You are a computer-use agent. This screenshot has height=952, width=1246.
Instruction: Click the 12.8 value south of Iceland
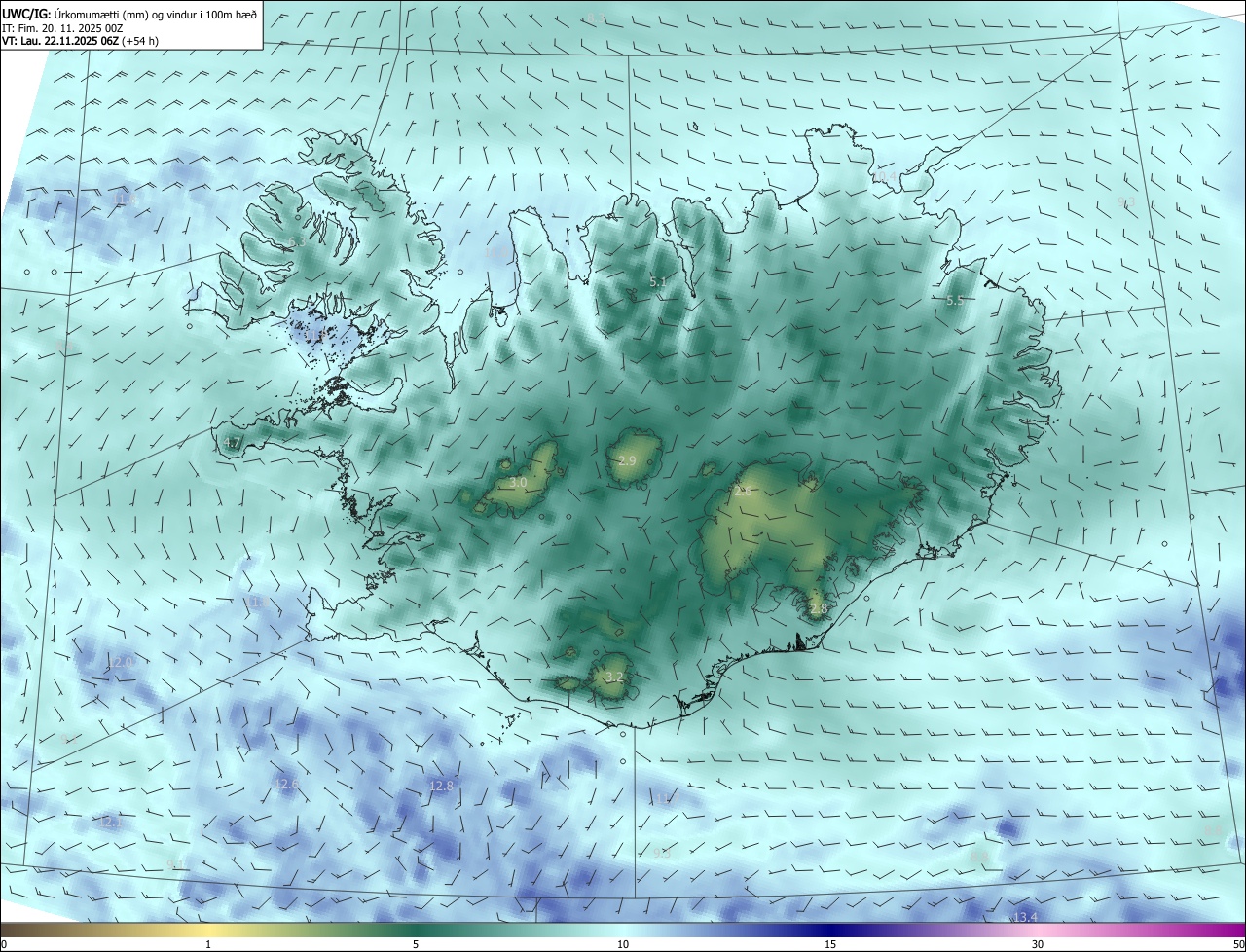[x=442, y=786]
